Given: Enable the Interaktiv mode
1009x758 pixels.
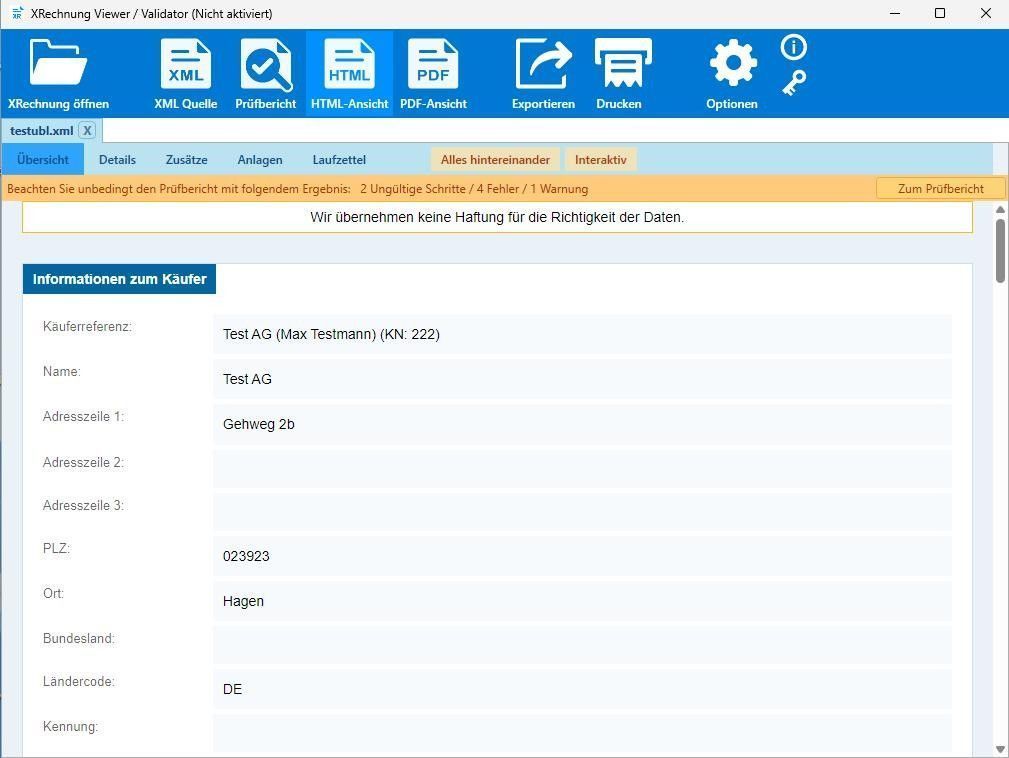Looking at the screenshot, I should 600,160.
